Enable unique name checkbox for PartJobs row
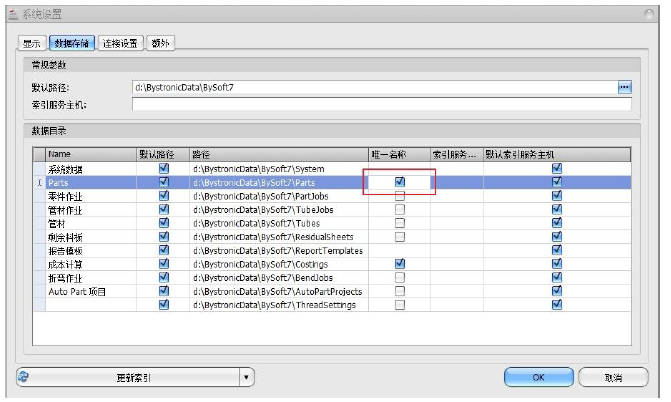Image resolution: width=671 pixels, height=402 pixels. [x=400, y=196]
